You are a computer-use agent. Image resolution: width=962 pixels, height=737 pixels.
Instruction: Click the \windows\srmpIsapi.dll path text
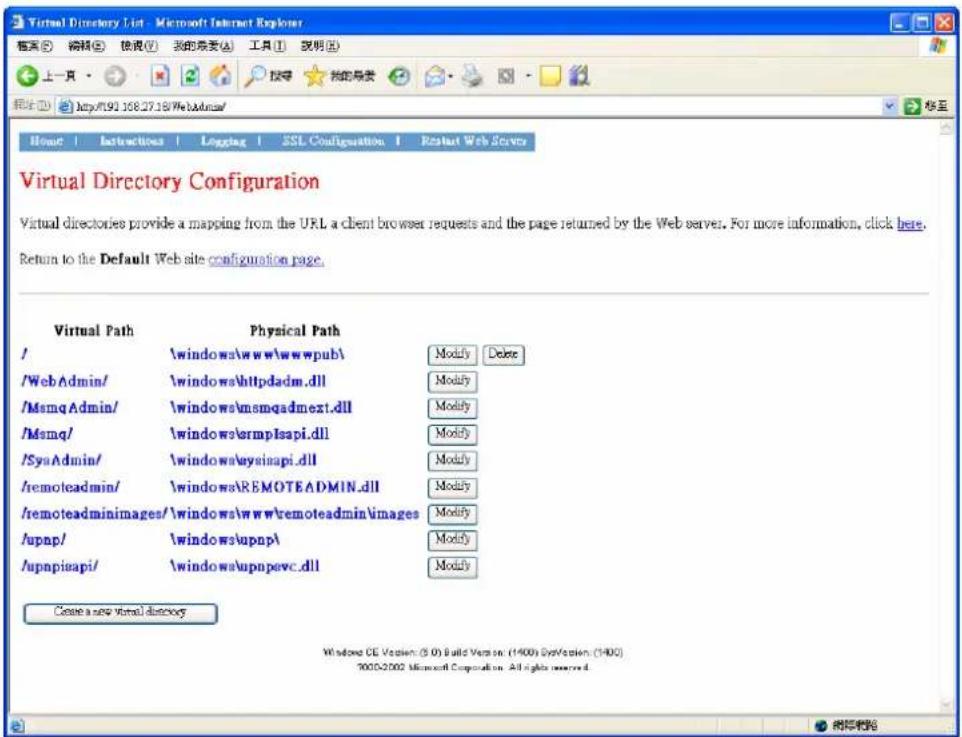(249, 434)
